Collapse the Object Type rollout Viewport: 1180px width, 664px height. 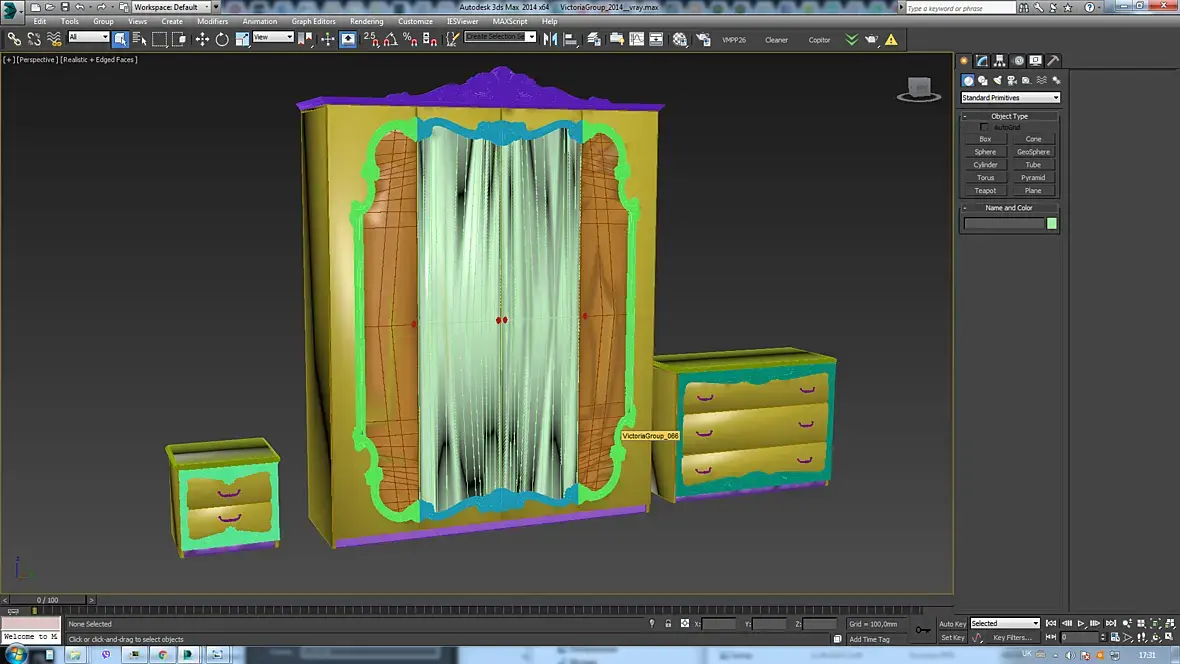[1009, 116]
